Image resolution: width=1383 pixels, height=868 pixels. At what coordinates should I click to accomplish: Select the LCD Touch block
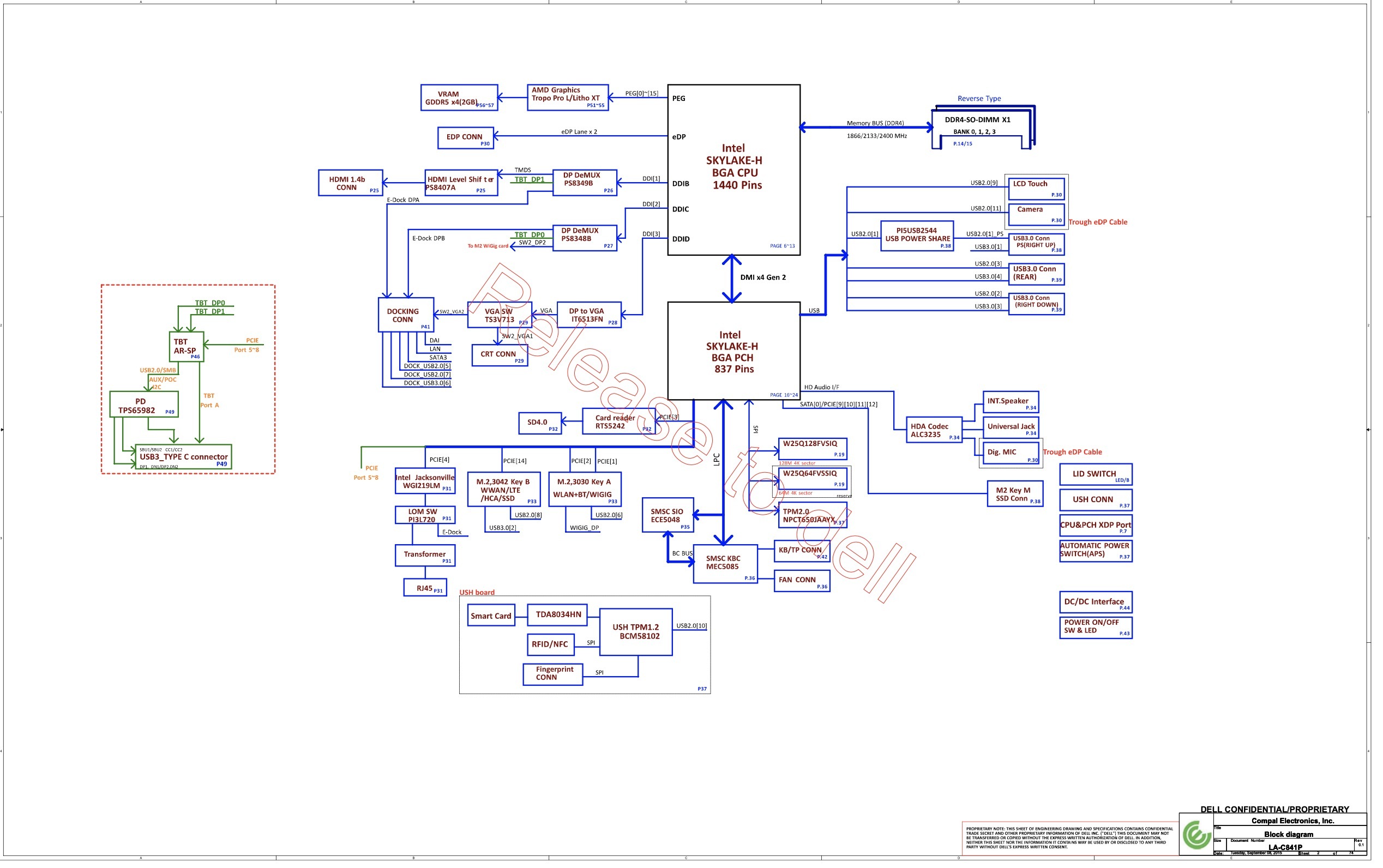click(x=1036, y=189)
